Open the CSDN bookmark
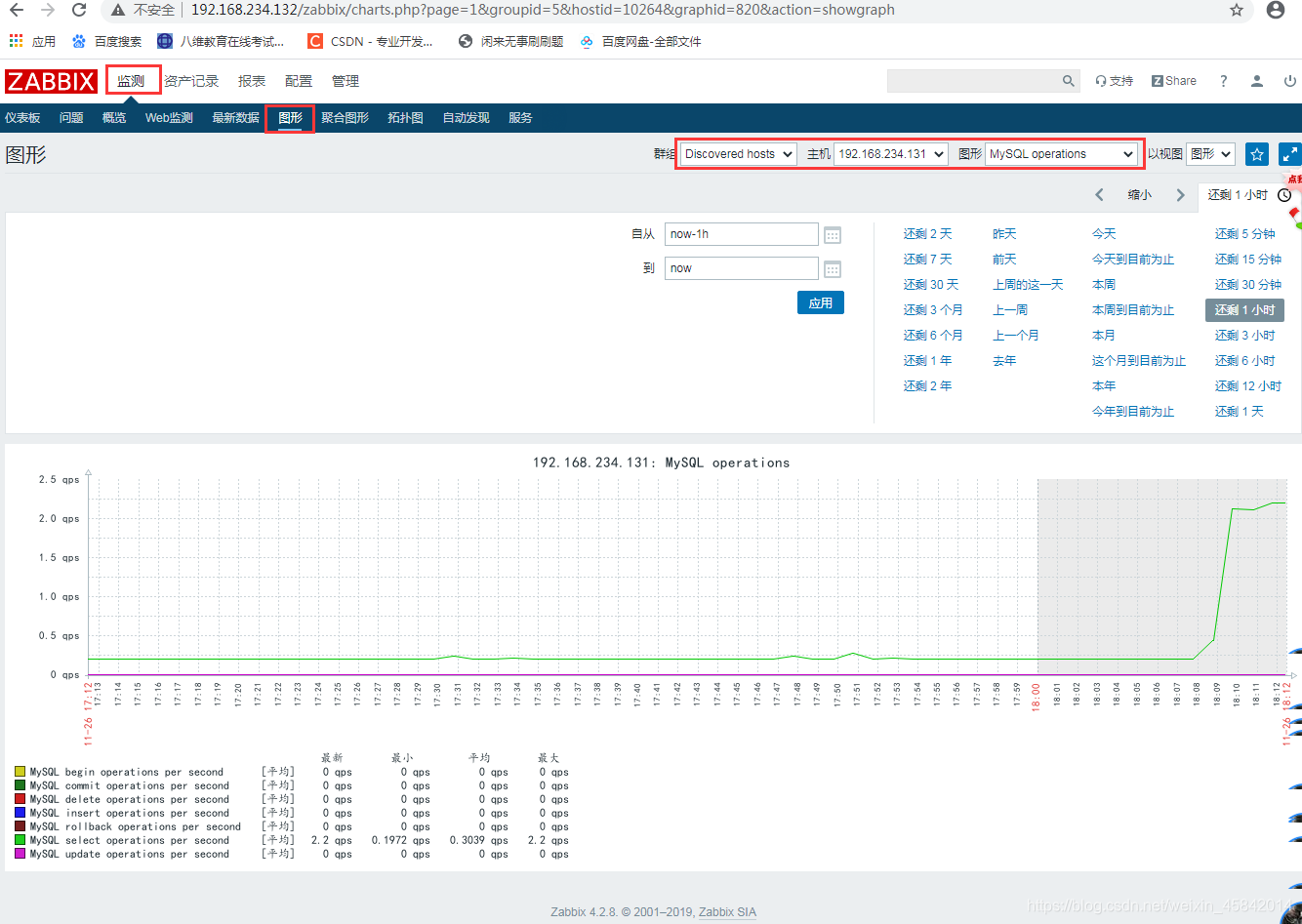 369,41
